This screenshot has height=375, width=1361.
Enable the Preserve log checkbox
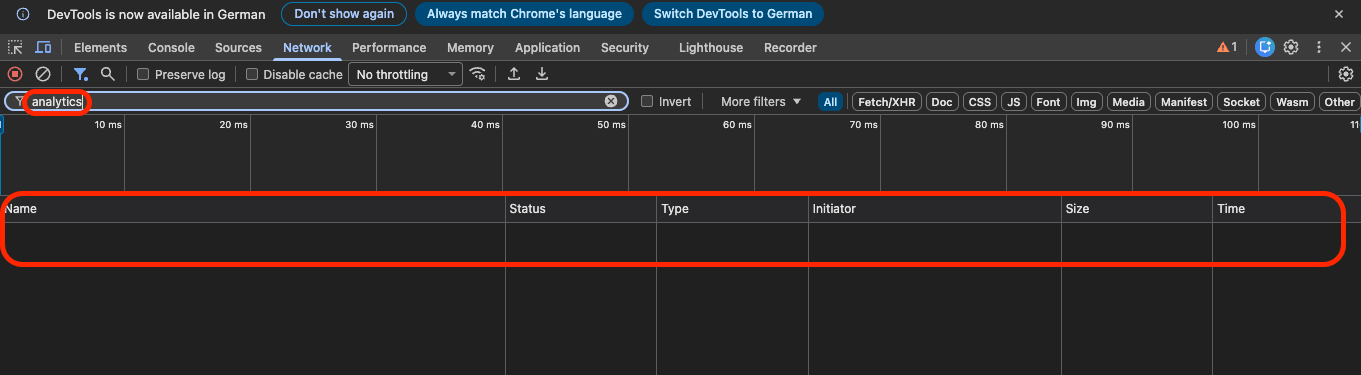pyautogui.click(x=143, y=74)
